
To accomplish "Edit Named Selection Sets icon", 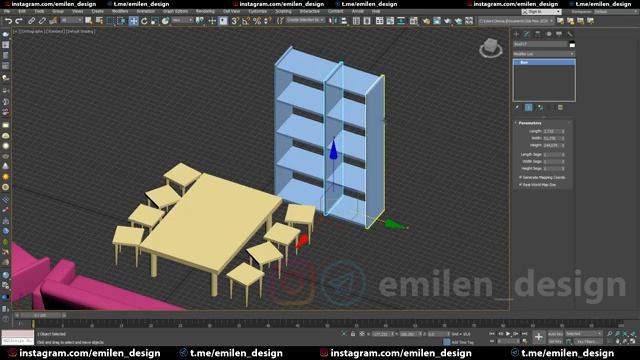I will point(280,21).
